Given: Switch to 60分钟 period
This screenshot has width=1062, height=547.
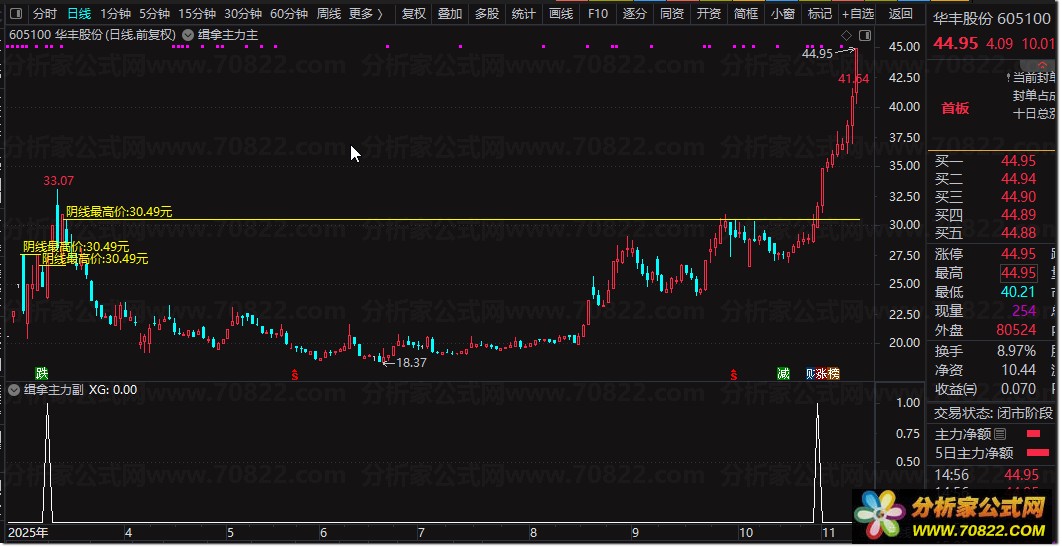Looking at the screenshot, I should [x=289, y=14].
